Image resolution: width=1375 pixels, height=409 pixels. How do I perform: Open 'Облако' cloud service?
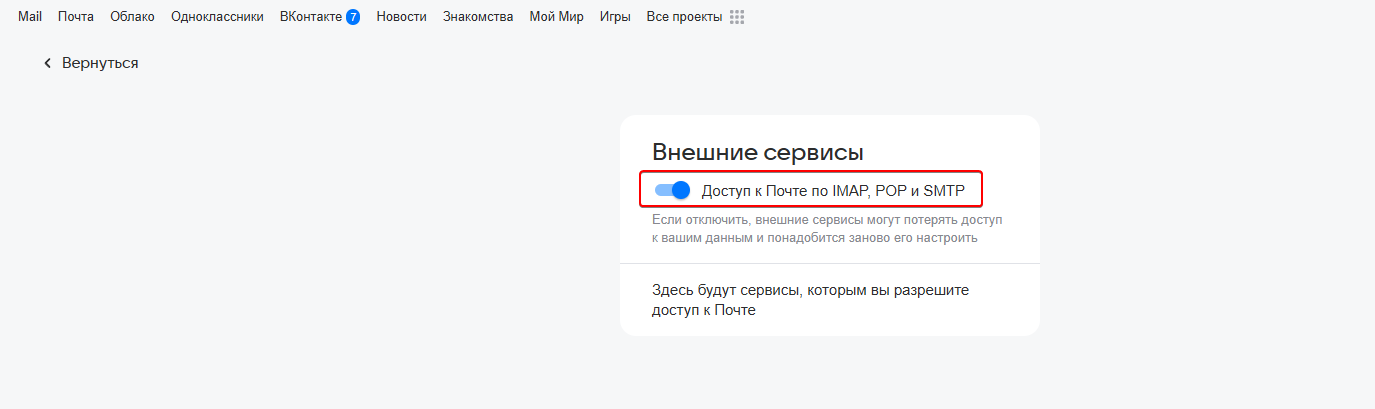point(132,17)
